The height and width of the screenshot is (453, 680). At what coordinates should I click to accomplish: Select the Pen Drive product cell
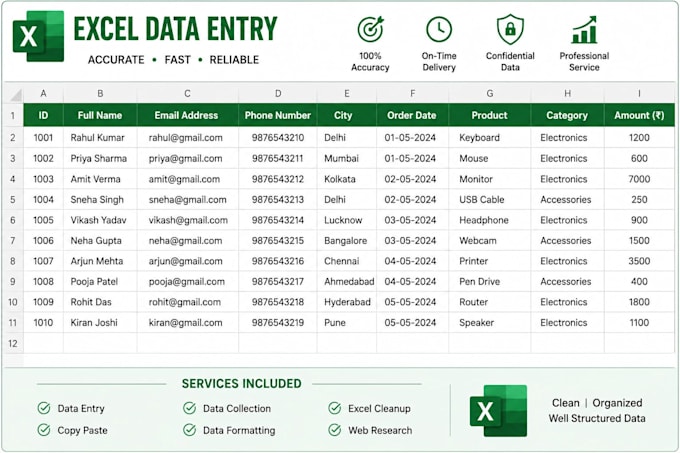(x=490, y=282)
